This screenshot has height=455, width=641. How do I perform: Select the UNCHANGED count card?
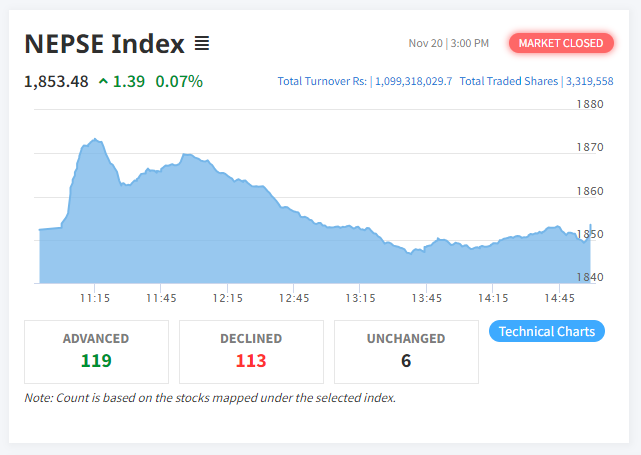(x=406, y=351)
